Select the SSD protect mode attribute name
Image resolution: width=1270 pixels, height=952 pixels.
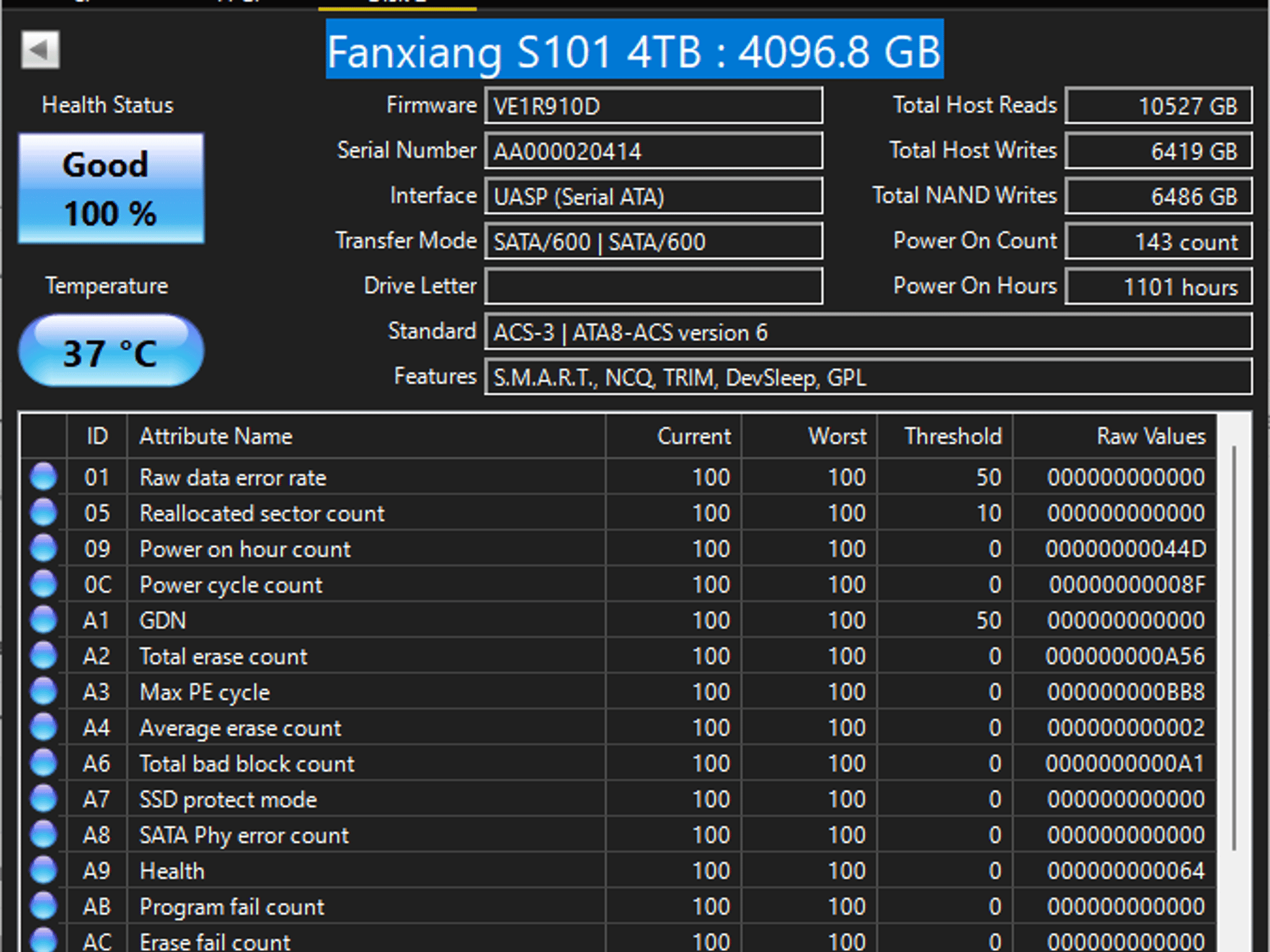[228, 800]
